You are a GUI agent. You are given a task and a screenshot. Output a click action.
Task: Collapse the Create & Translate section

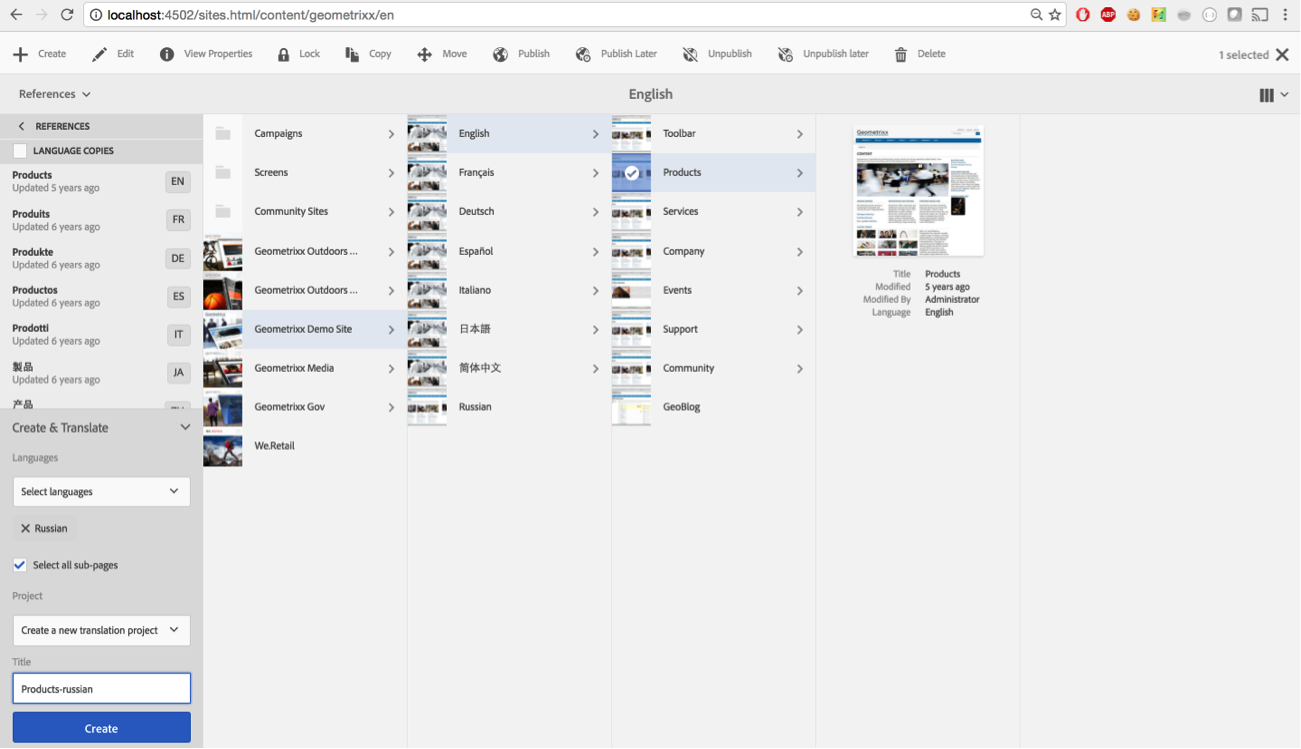pyautogui.click(x=185, y=428)
